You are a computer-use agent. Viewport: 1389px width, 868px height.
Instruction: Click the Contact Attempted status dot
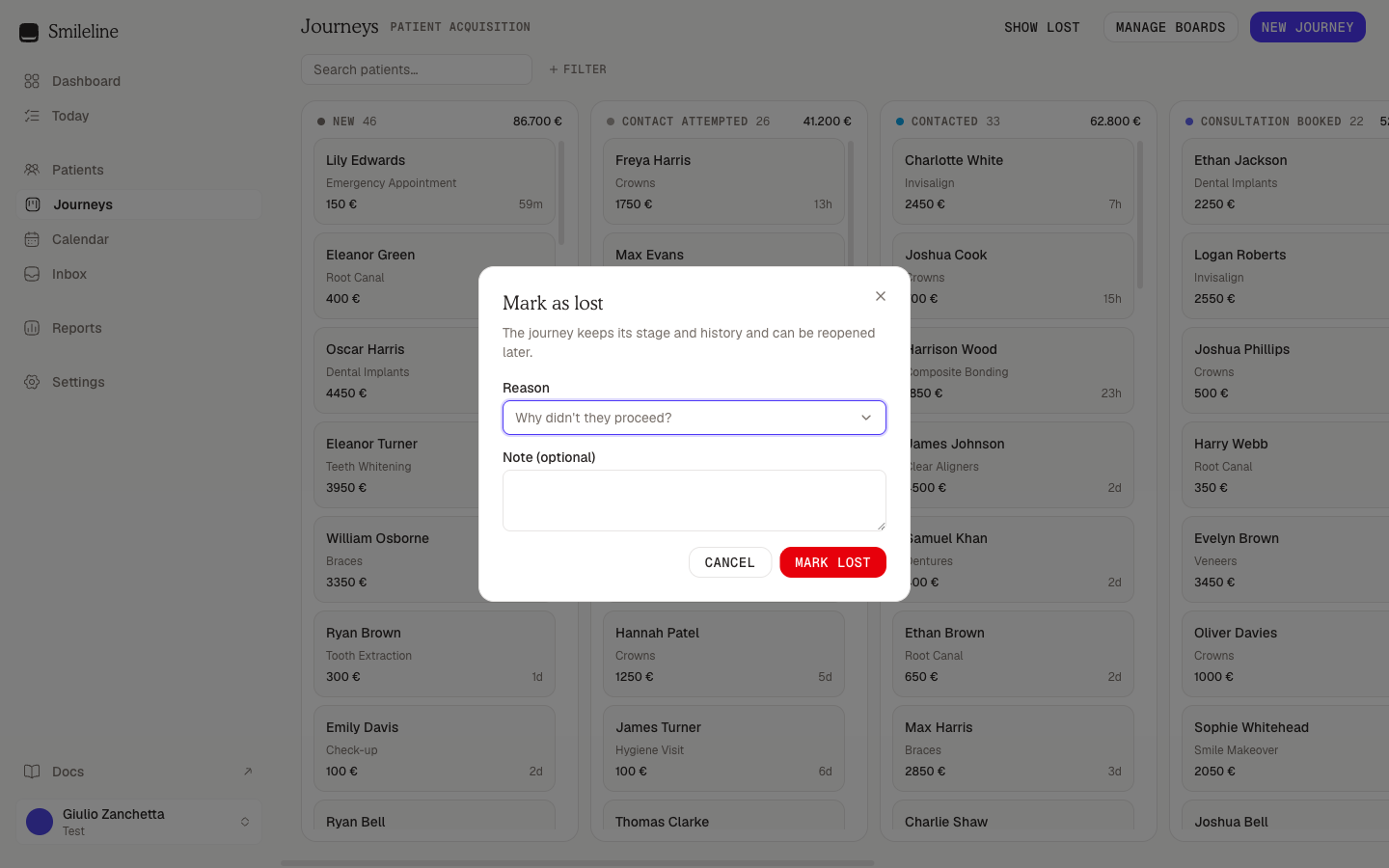611,122
